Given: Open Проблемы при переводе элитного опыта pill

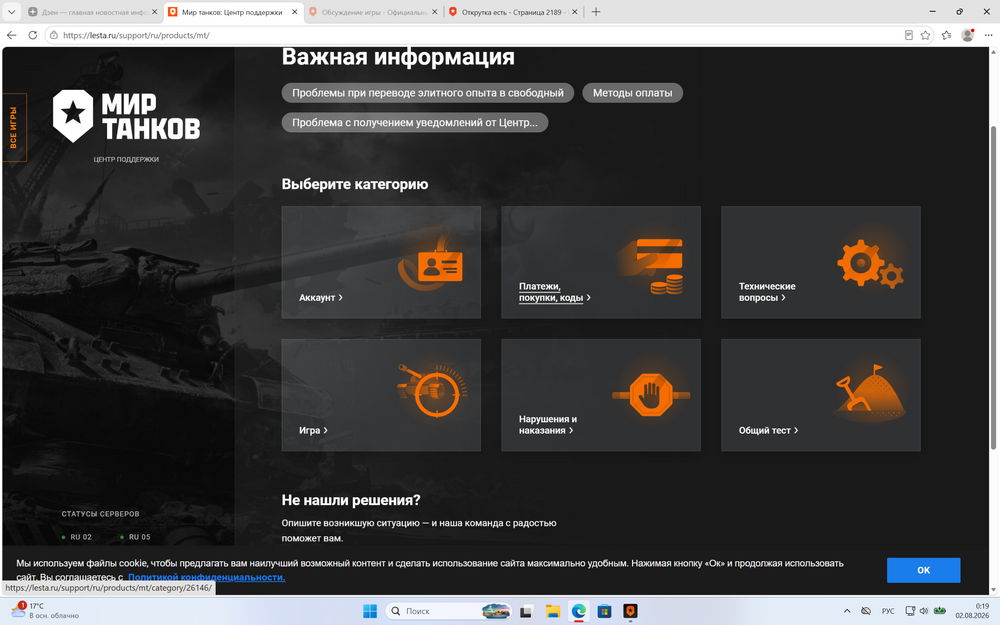Looking at the screenshot, I should pos(427,92).
